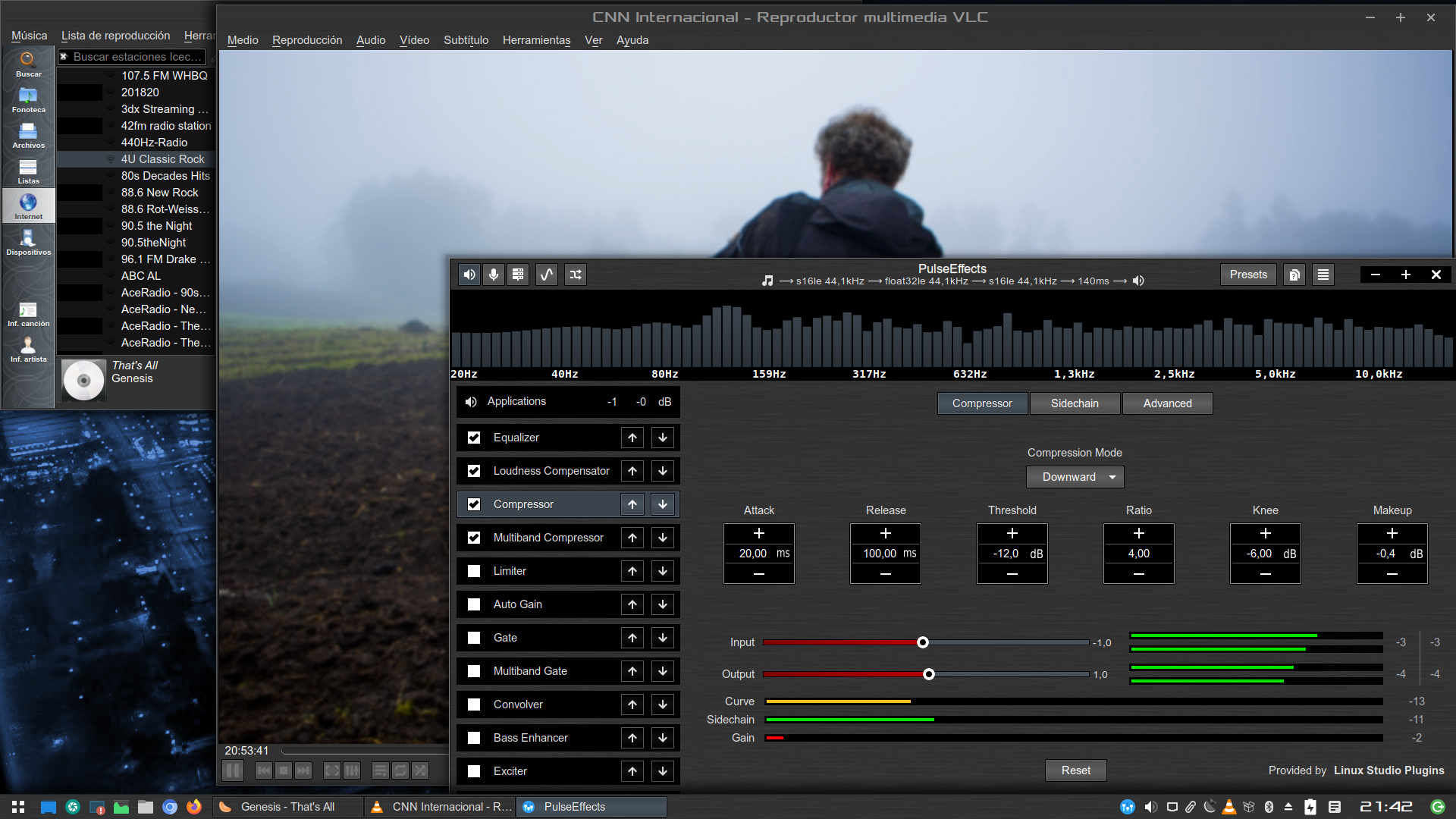1456x819 pixels.
Task: Click the PulseEffects pipeline info grid icon
Action: click(x=518, y=275)
